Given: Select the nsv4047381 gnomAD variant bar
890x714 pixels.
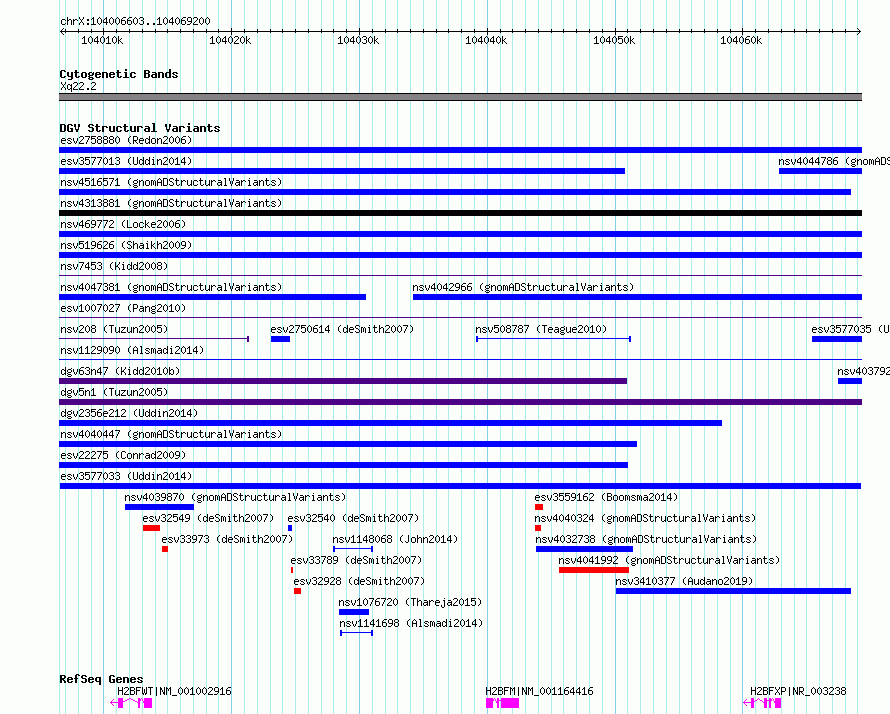Looking at the screenshot, I should tap(213, 297).
